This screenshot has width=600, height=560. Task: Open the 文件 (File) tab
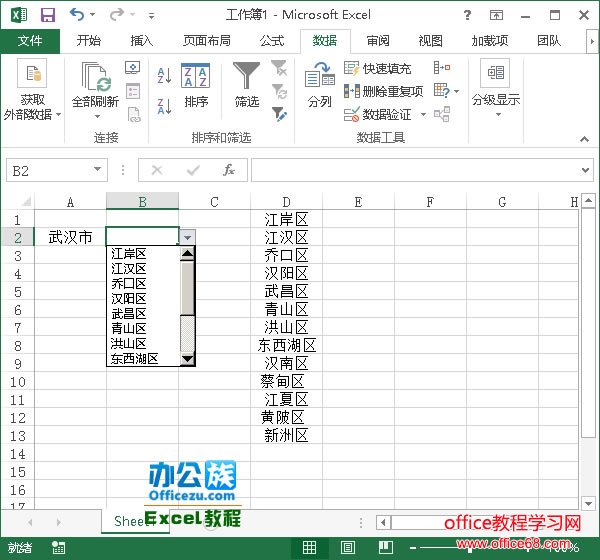30,41
